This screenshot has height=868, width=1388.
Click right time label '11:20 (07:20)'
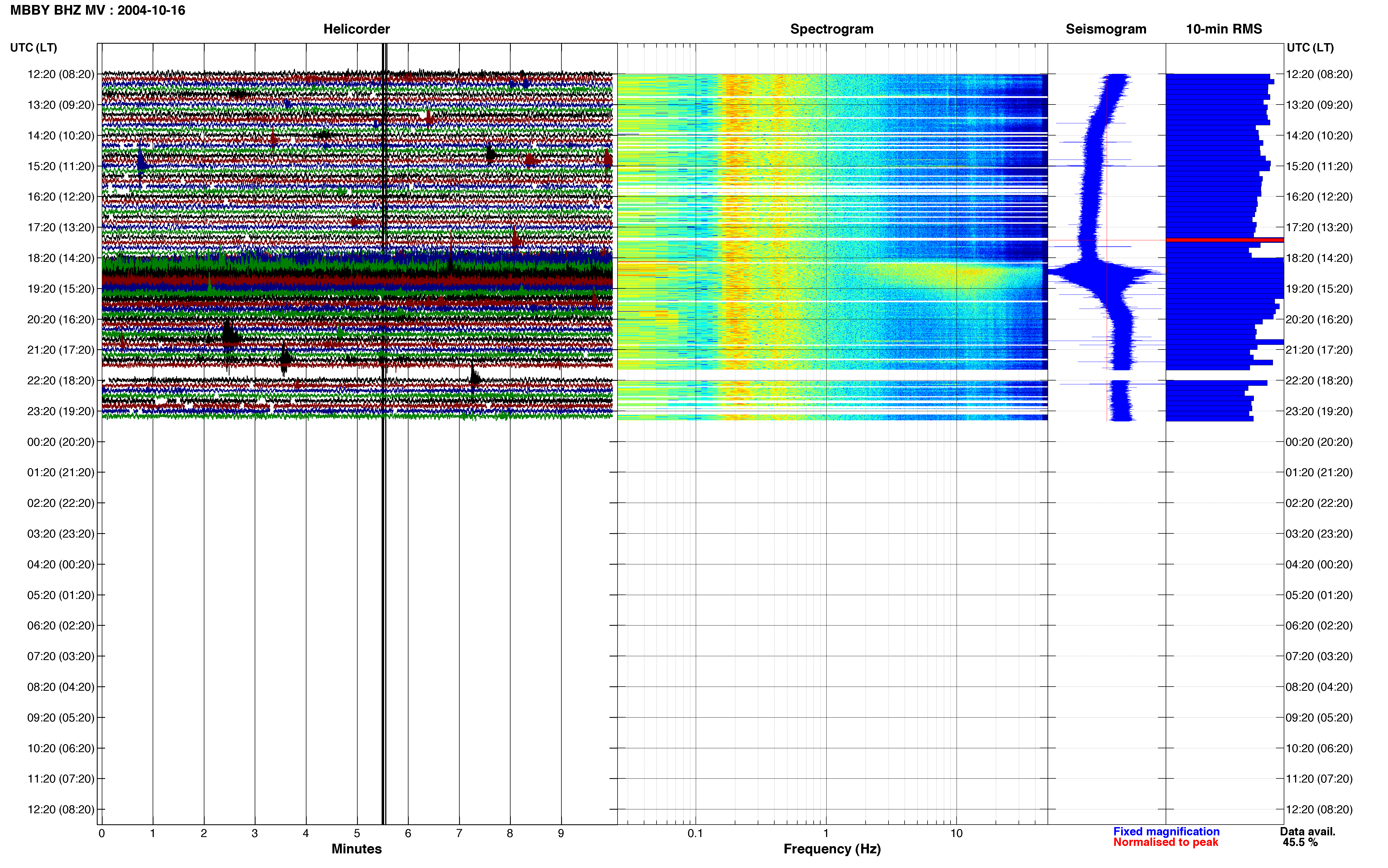coord(1319,778)
